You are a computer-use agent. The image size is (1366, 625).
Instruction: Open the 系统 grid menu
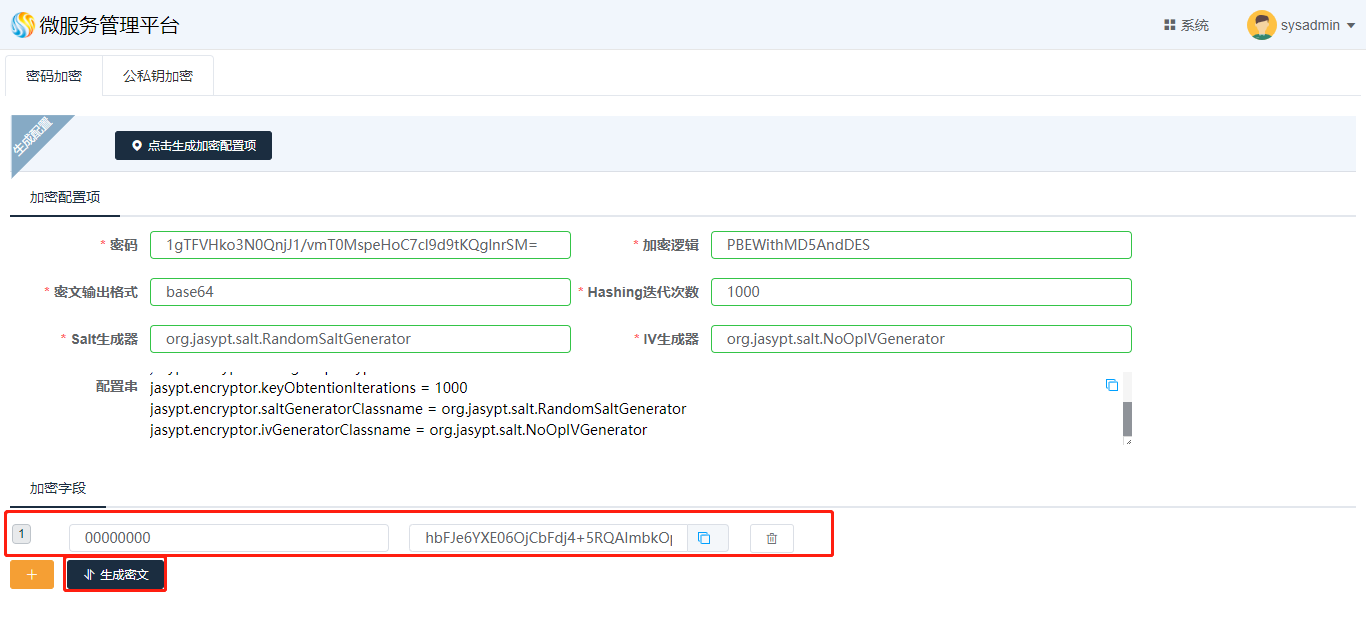pyautogui.click(x=1186, y=25)
